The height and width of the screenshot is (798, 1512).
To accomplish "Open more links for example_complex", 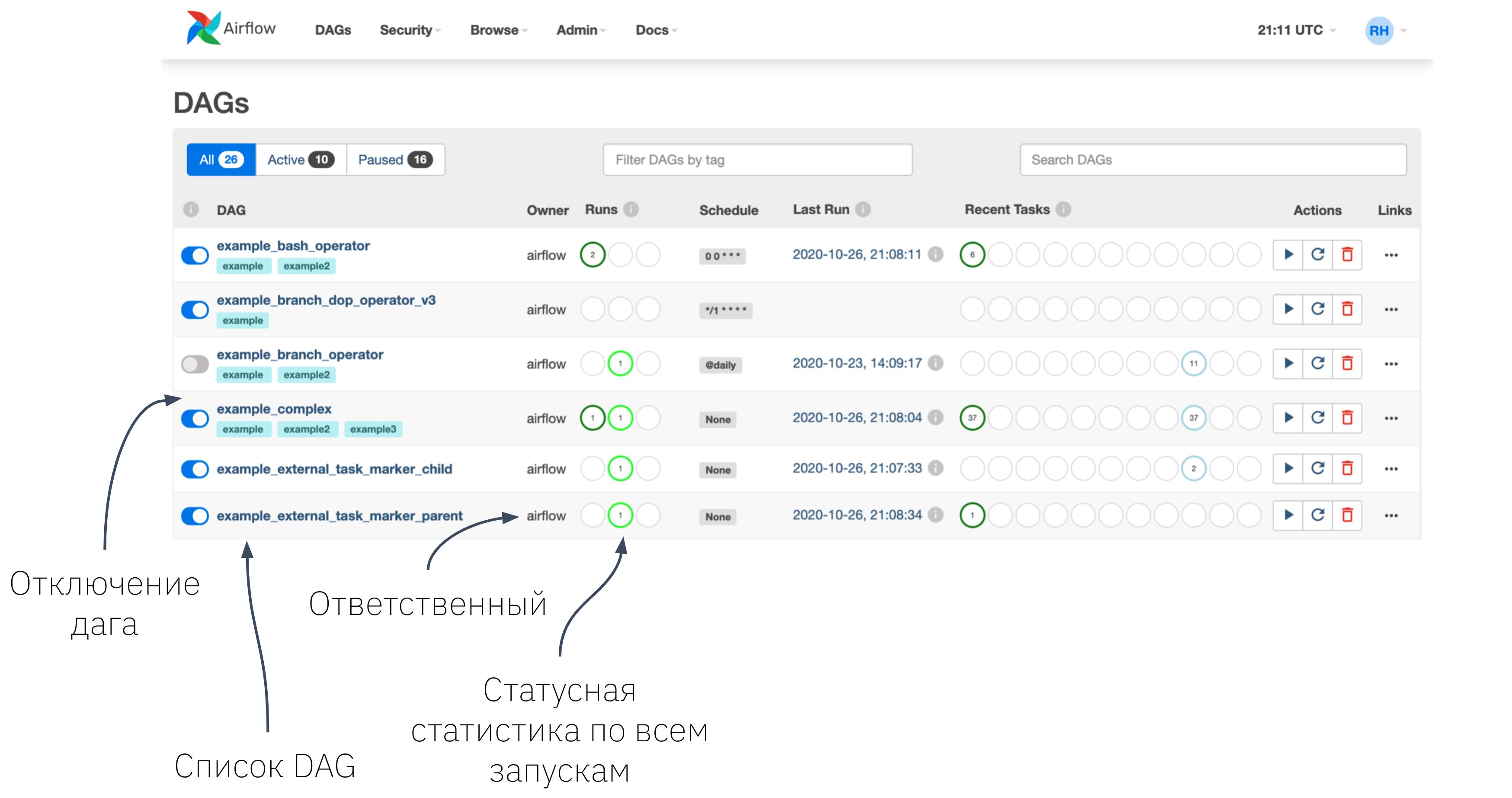I will [x=1390, y=418].
